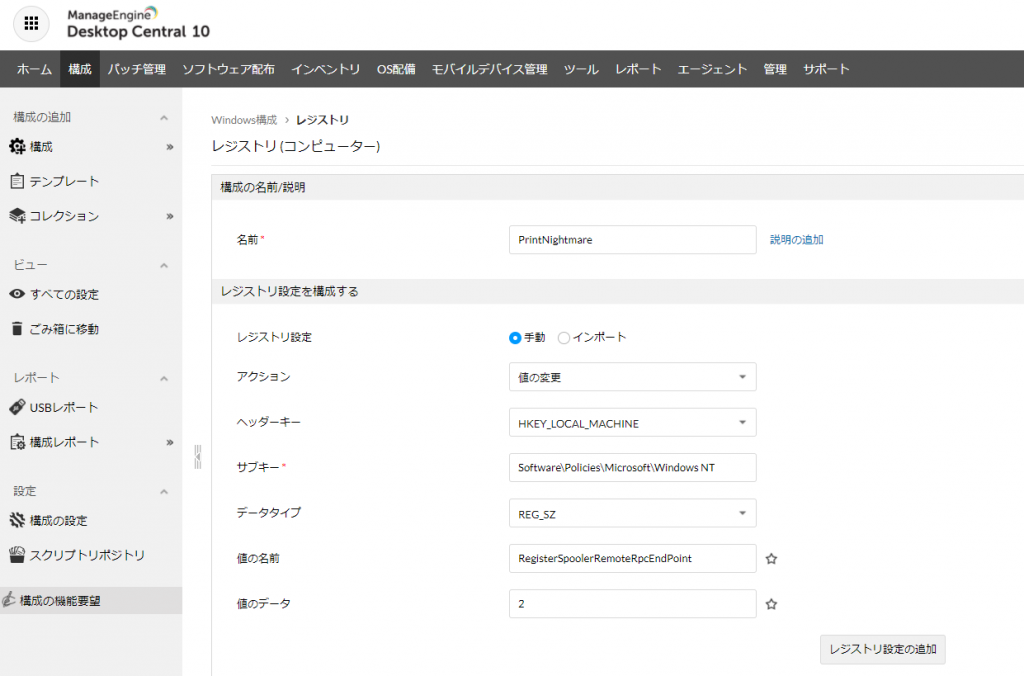Select the 手動 radio button

click(515, 338)
